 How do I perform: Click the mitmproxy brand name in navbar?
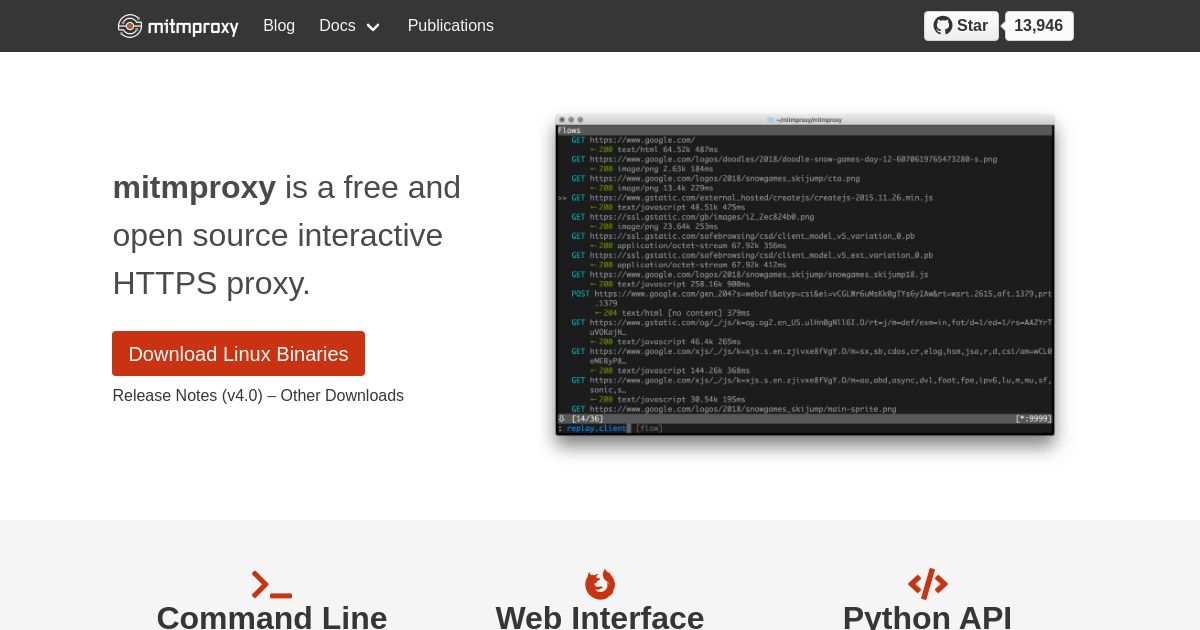coord(193,27)
